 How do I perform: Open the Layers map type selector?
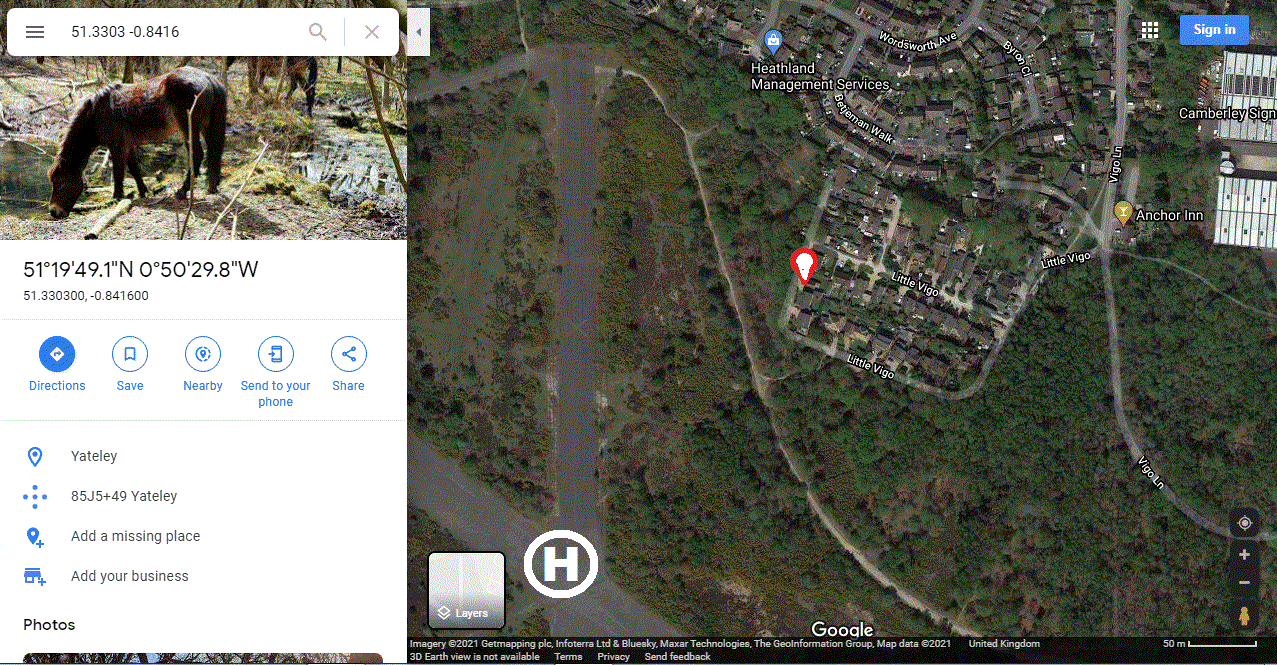467,590
